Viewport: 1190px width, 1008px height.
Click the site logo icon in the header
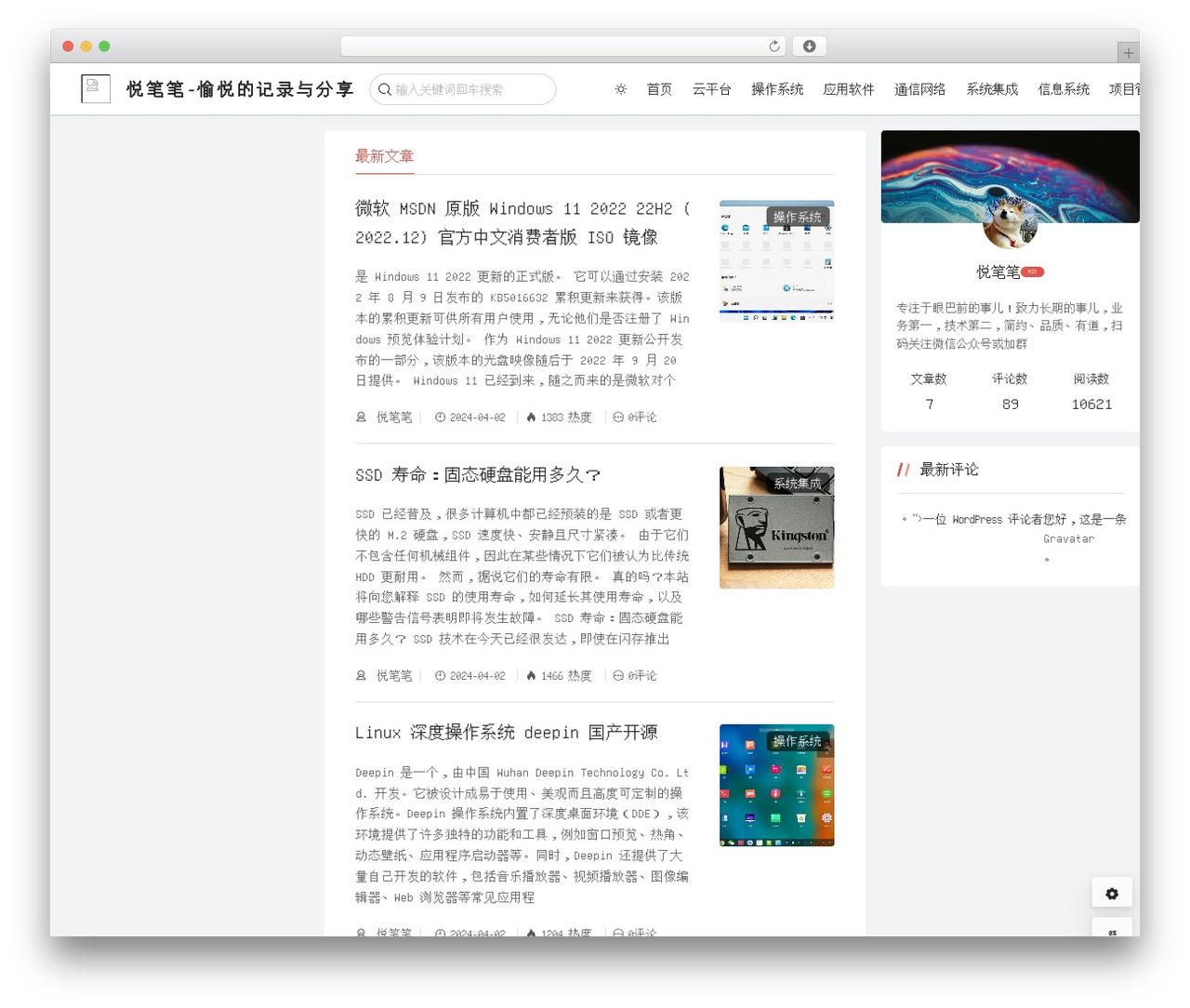click(96, 89)
